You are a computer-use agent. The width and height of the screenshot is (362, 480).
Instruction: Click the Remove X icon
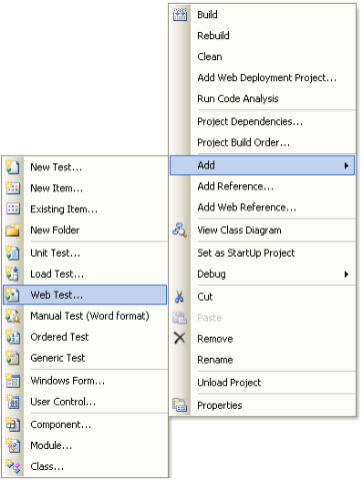179,338
